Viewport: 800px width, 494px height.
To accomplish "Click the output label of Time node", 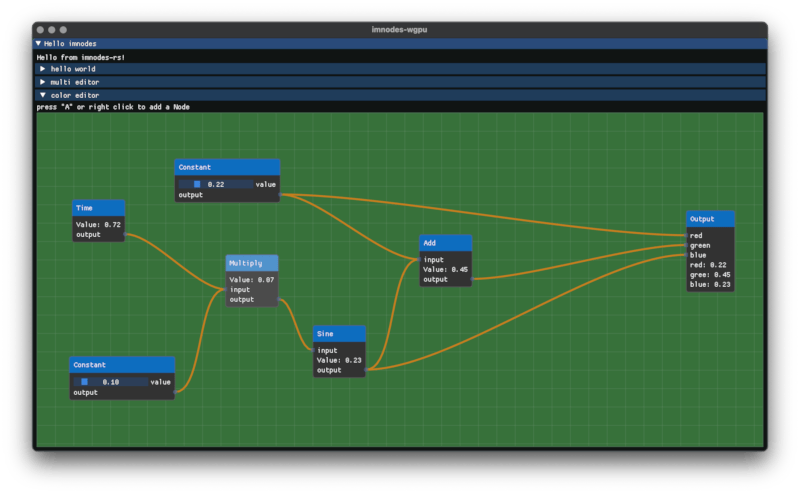I will pyautogui.click(x=89, y=235).
